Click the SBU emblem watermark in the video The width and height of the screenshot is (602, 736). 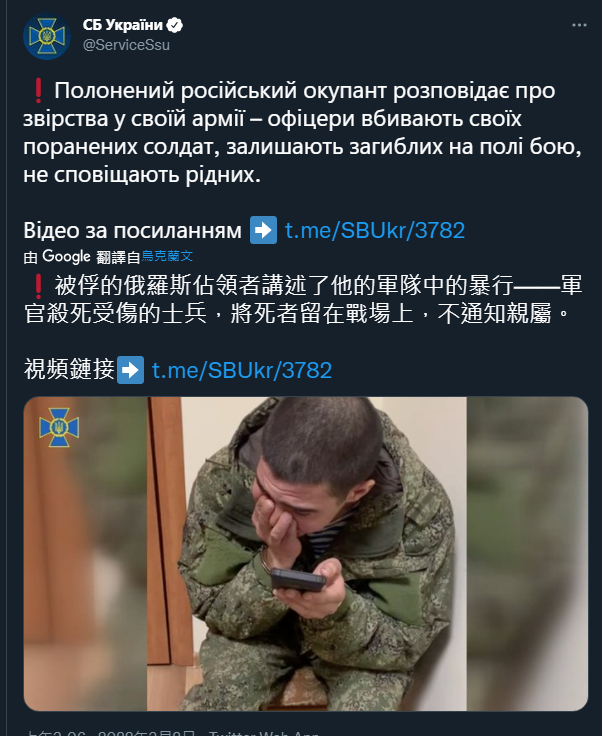(x=59, y=427)
